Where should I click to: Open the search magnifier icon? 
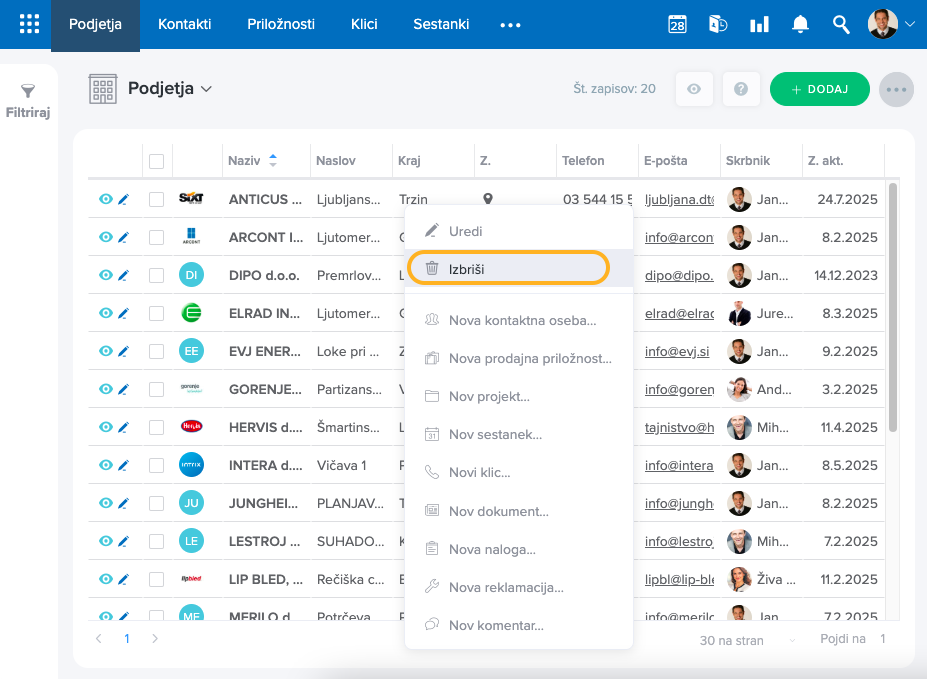(841, 24)
